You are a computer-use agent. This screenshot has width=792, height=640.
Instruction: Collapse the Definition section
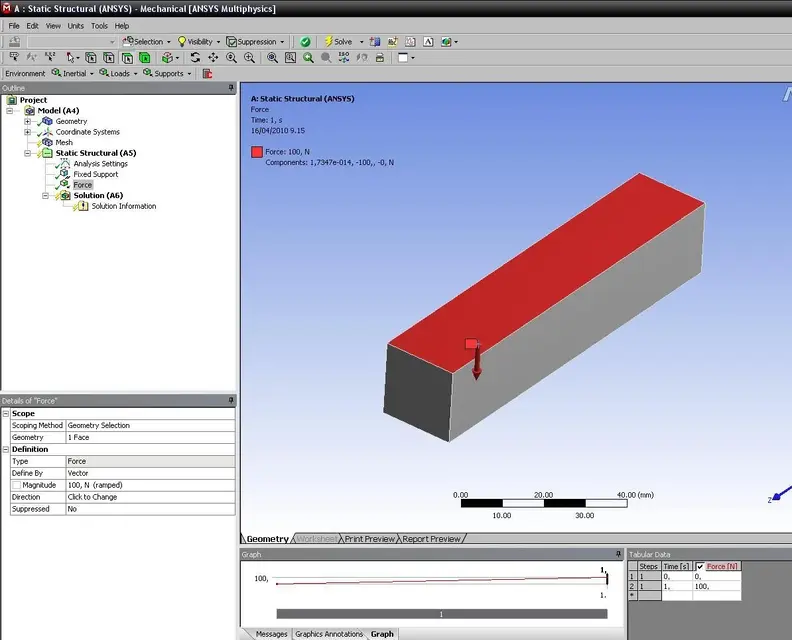[6, 449]
